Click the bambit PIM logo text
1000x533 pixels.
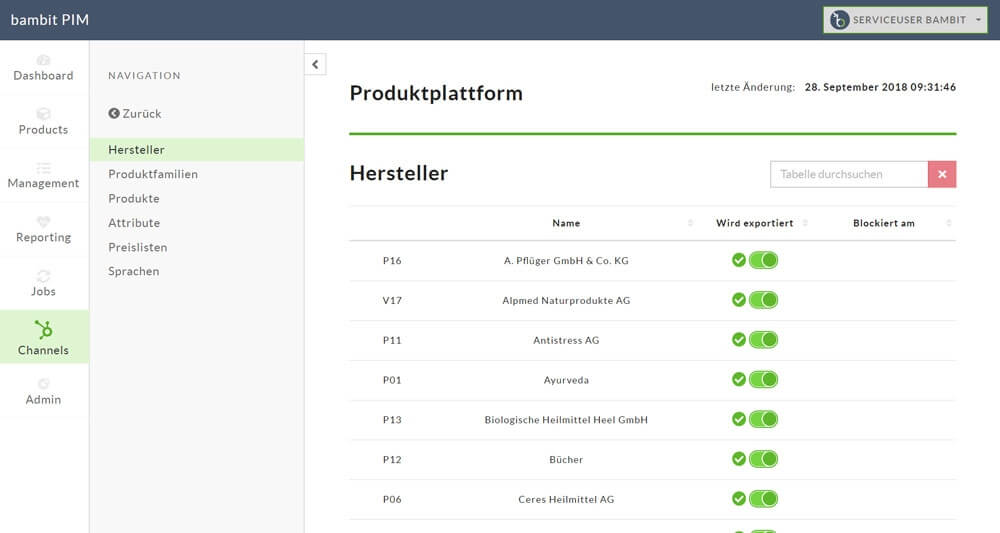coord(50,20)
